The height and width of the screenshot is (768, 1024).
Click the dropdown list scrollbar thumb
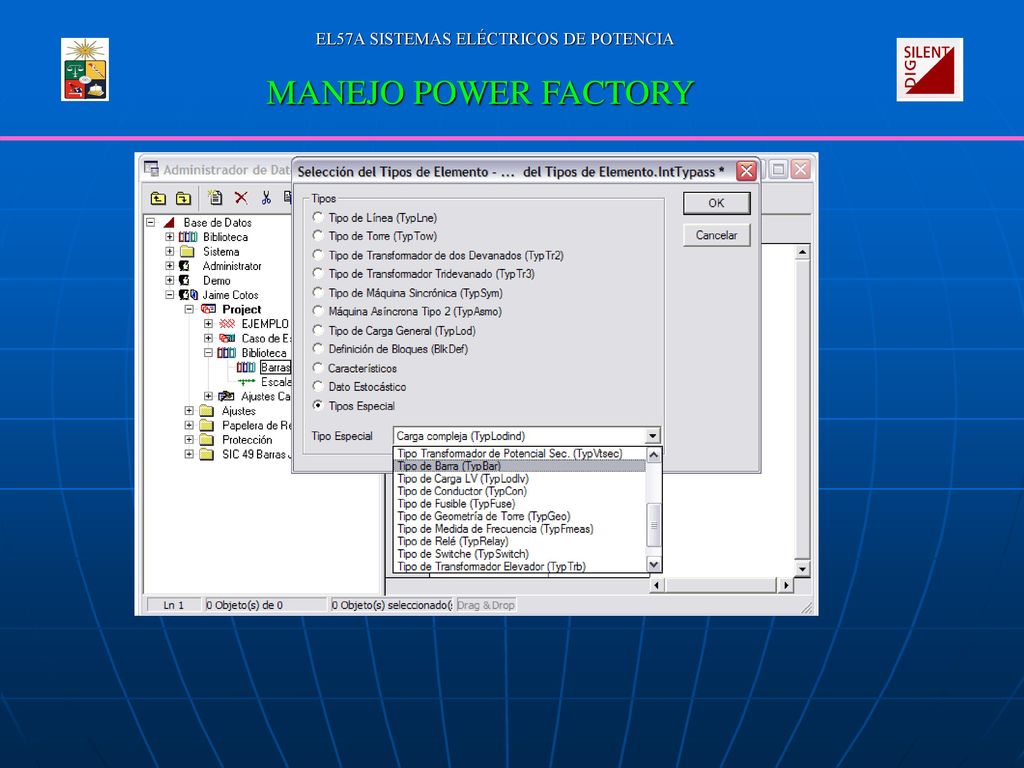pyautogui.click(x=653, y=525)
